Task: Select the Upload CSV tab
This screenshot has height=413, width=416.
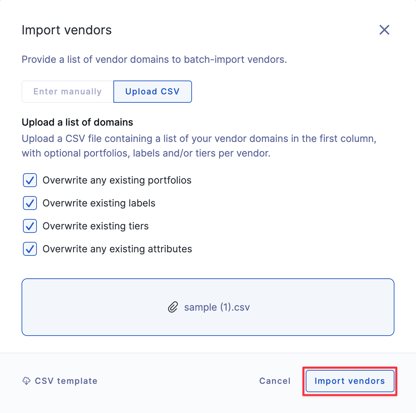Action: pyautogui.click(x=152, y=91)
